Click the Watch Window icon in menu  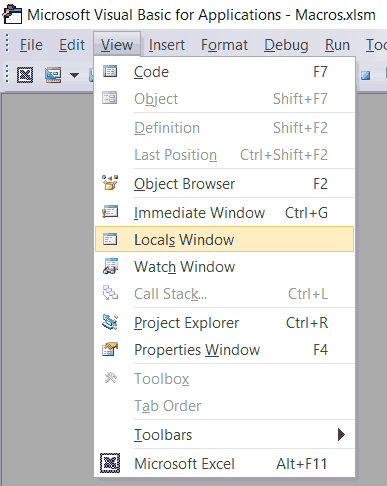[x=110, y=266]
